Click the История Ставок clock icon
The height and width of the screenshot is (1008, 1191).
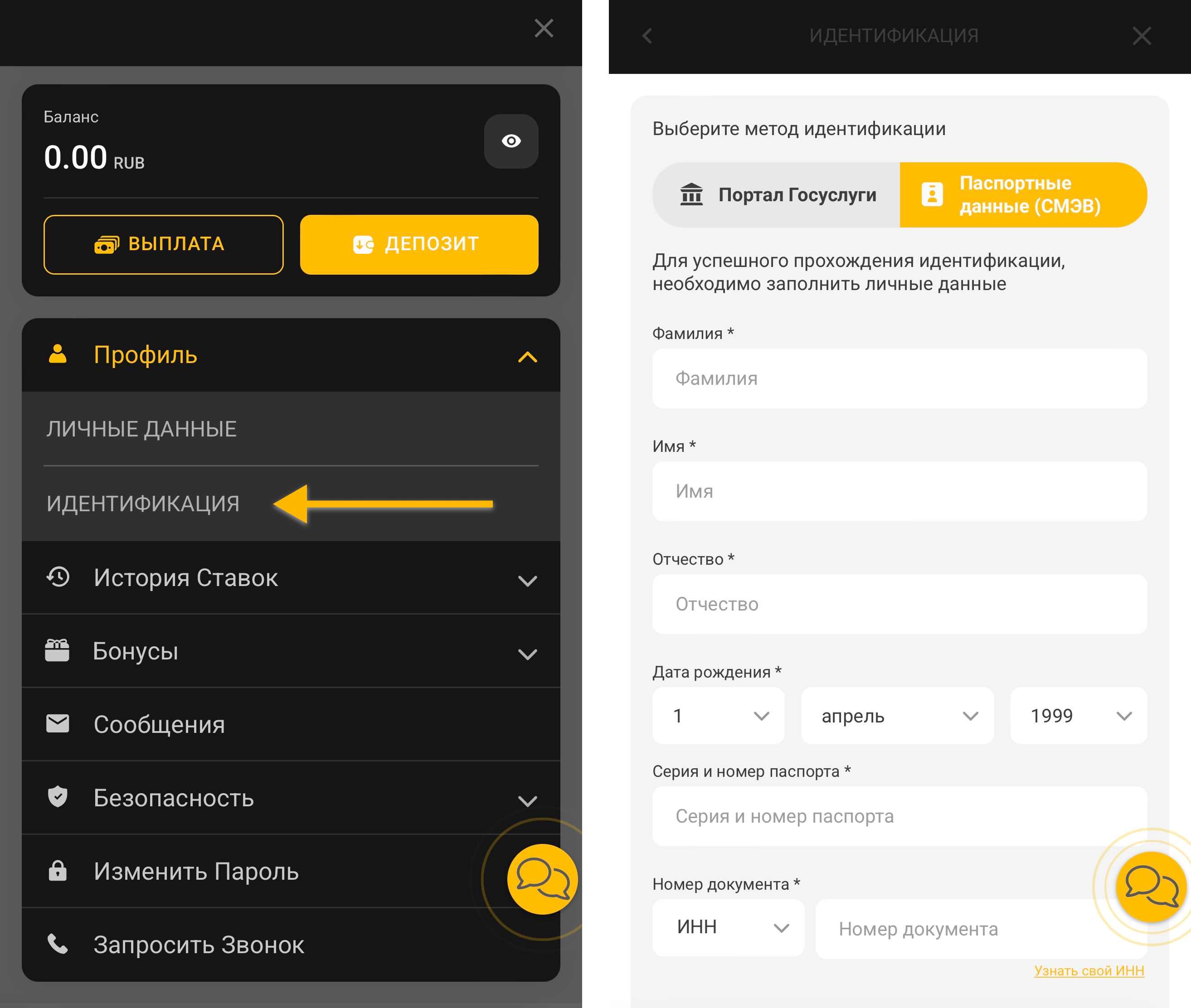[58, 577]
